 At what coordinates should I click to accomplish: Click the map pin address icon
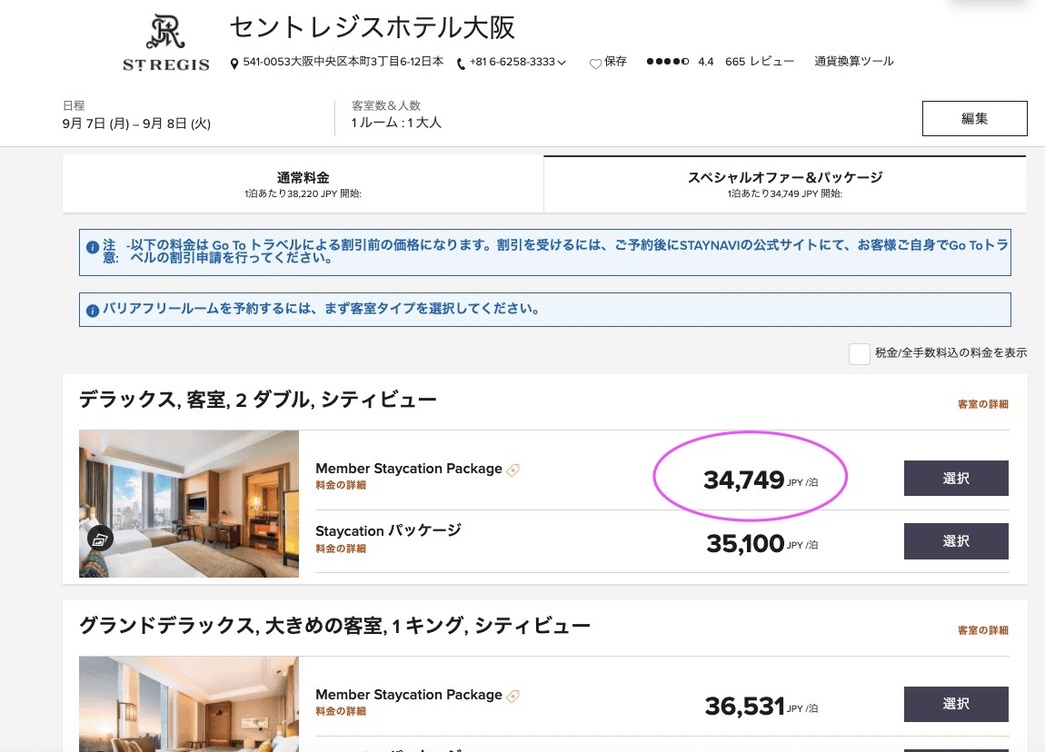pyautogui.click(x=234, y=64)
